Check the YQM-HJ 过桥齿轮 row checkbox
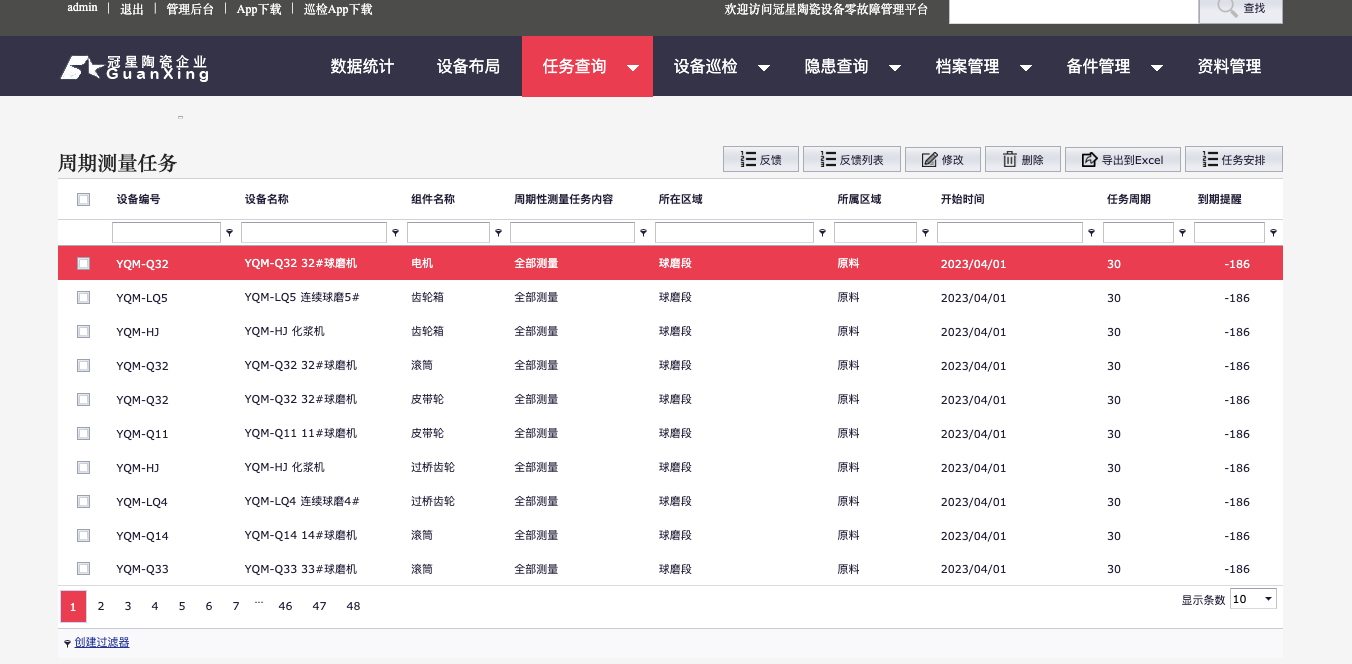 click(x=83, y=467)
